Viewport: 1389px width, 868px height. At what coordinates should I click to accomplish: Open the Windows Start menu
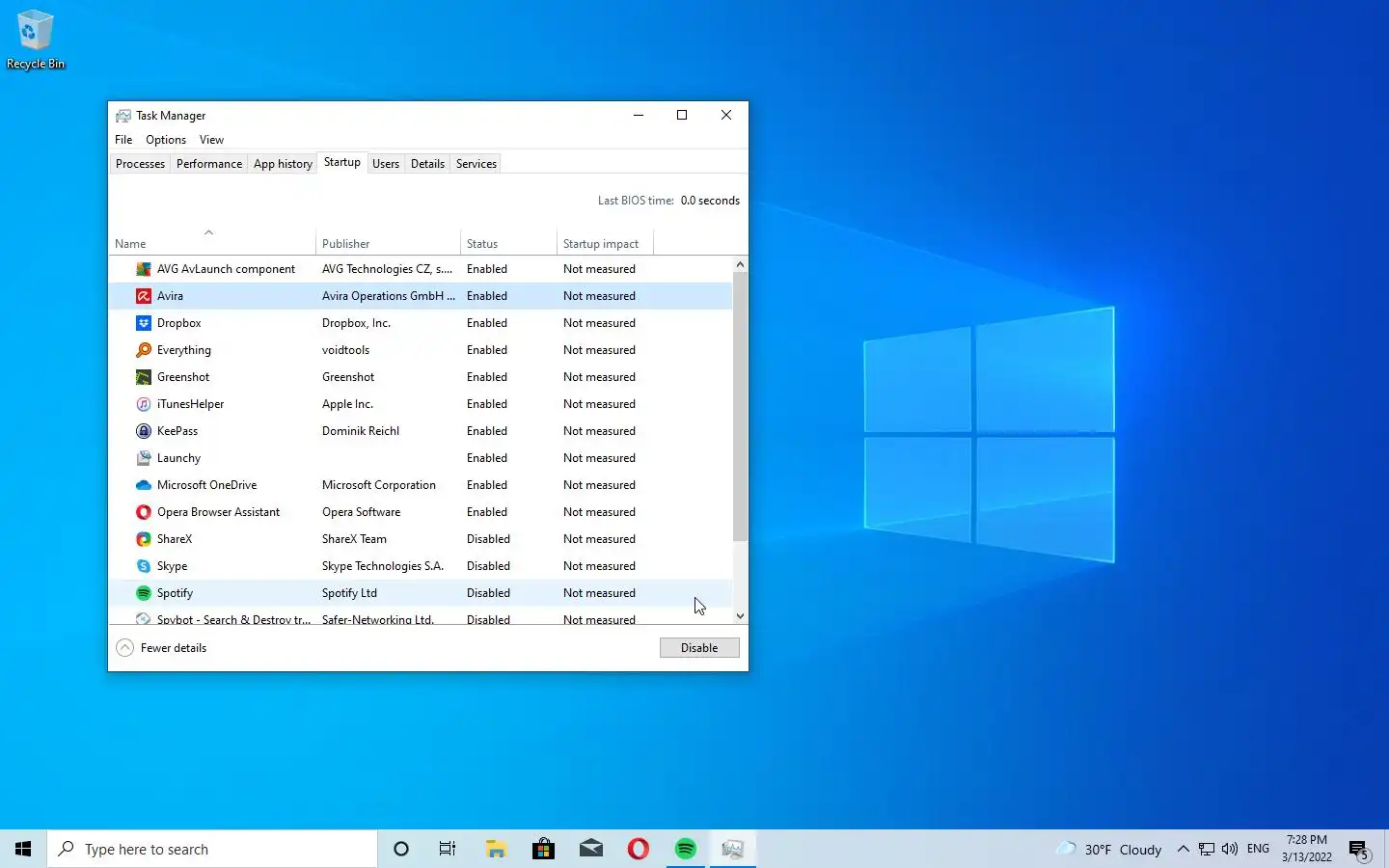pos(23,849)
